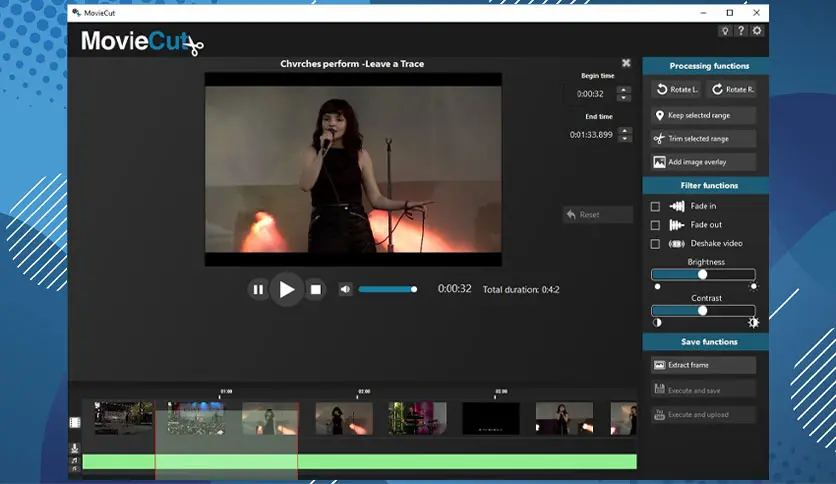This screenshot has width=836, height=484.
Task: Enable the Fade in checkbox
Action: click(655, 206)
